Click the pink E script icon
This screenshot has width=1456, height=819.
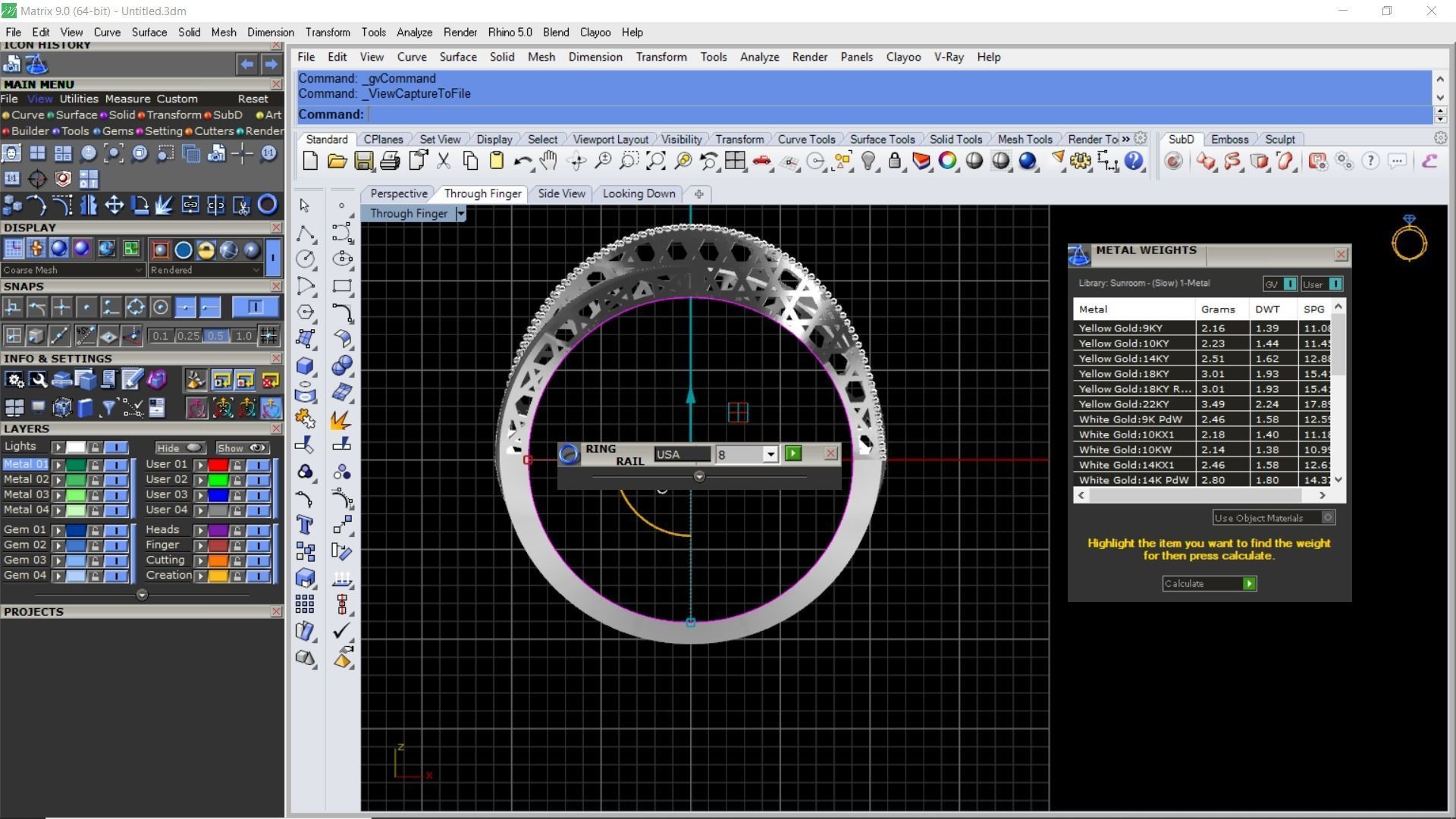coord(1429,161)
